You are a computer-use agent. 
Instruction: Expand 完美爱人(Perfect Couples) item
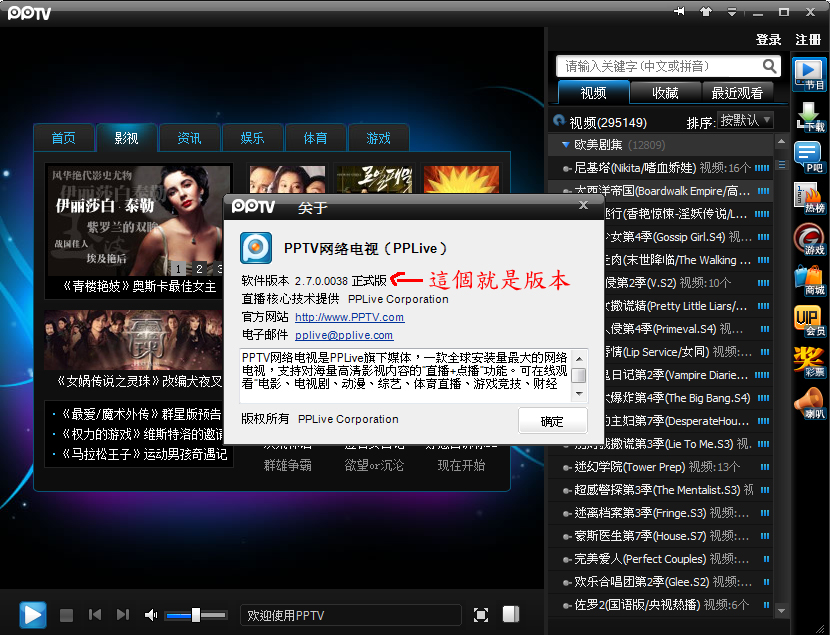(661, 559)
